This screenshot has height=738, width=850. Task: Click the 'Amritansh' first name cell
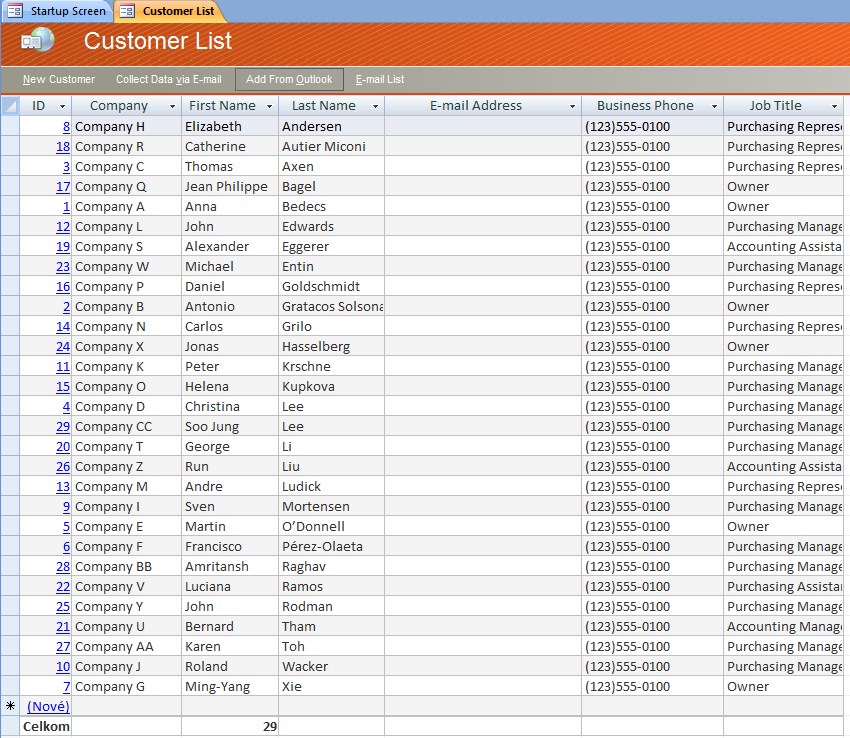(230, 567)
